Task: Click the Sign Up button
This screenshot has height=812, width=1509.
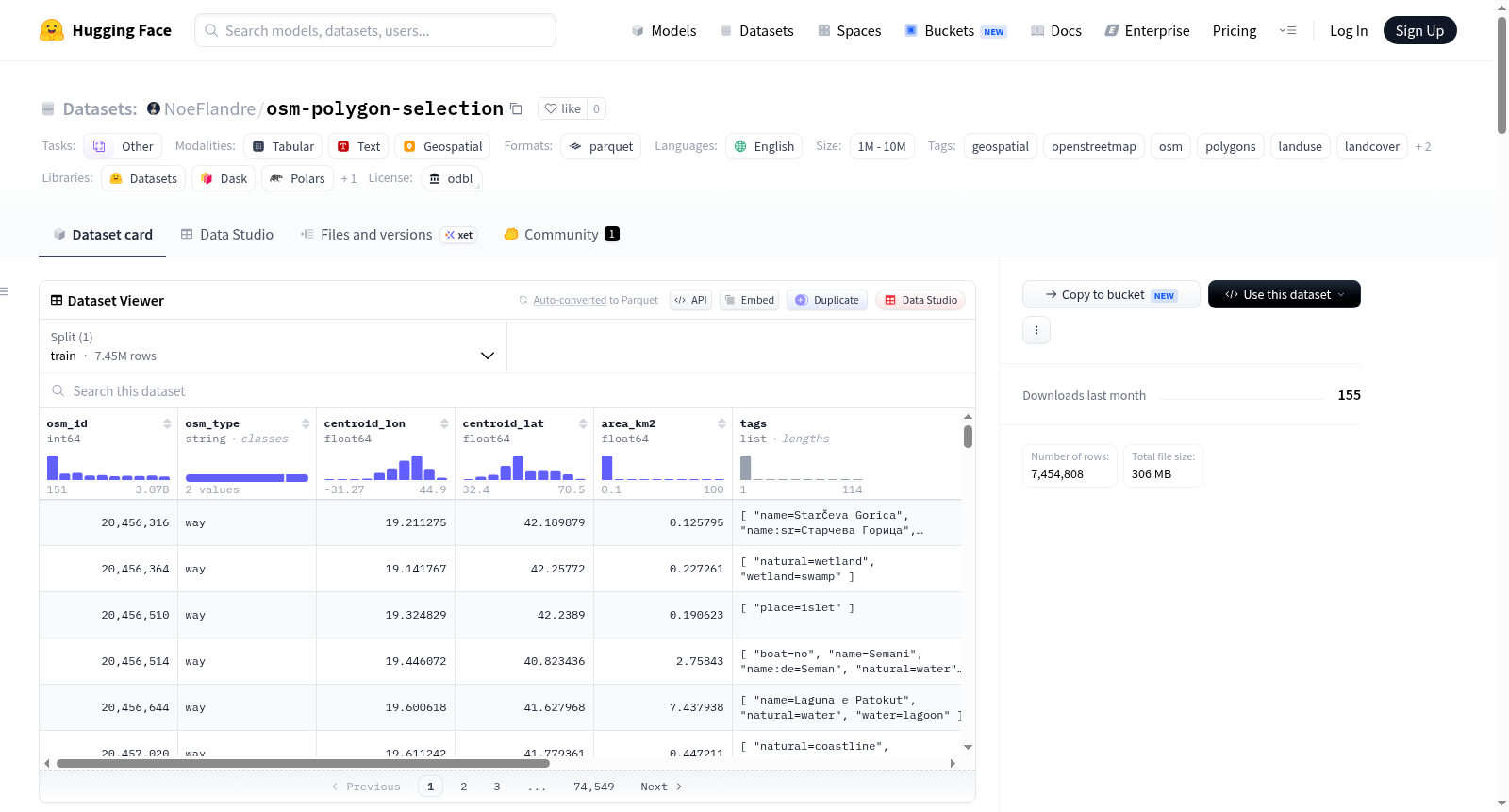Action: pos(1419,30)
